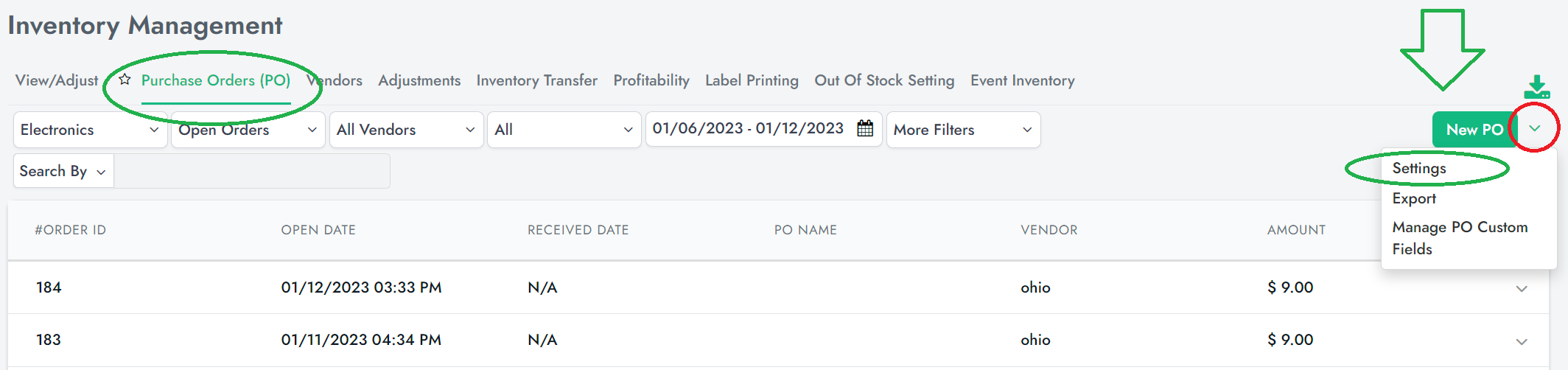Expand order 184 row chevron
Screen dimensions: 1568x370
(x=1522, y=289)
